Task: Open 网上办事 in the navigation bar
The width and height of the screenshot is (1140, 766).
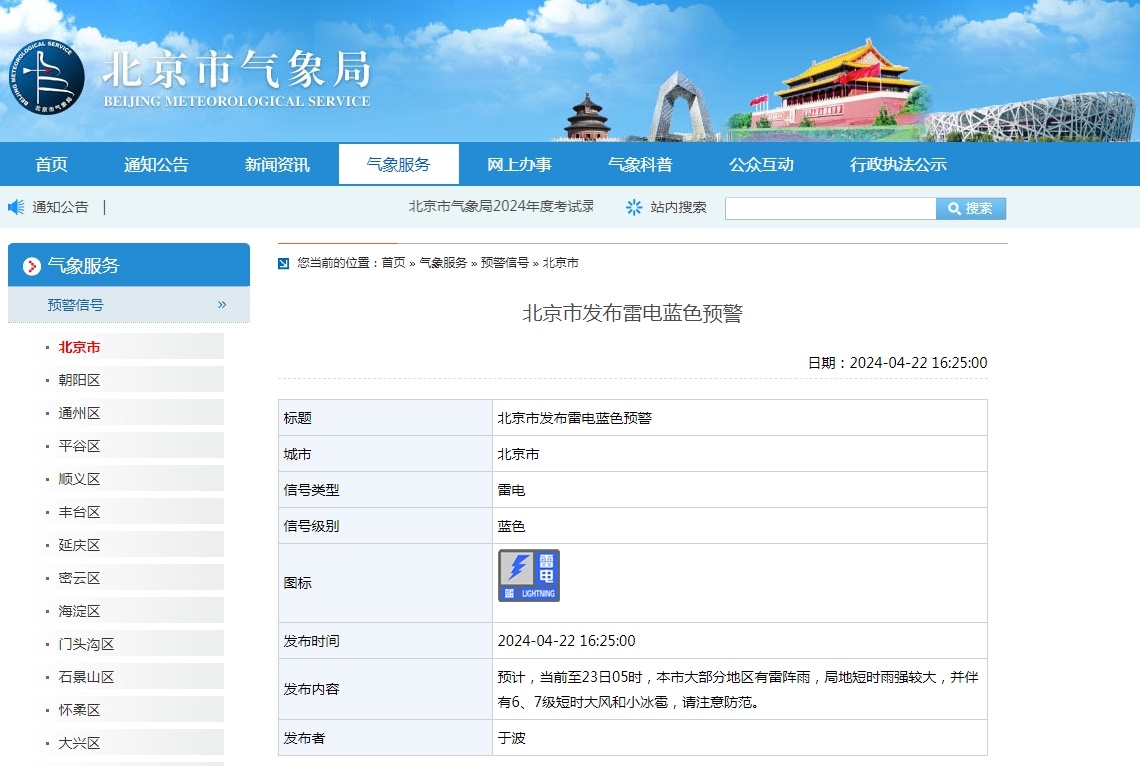Action: (x=519, y=164)
